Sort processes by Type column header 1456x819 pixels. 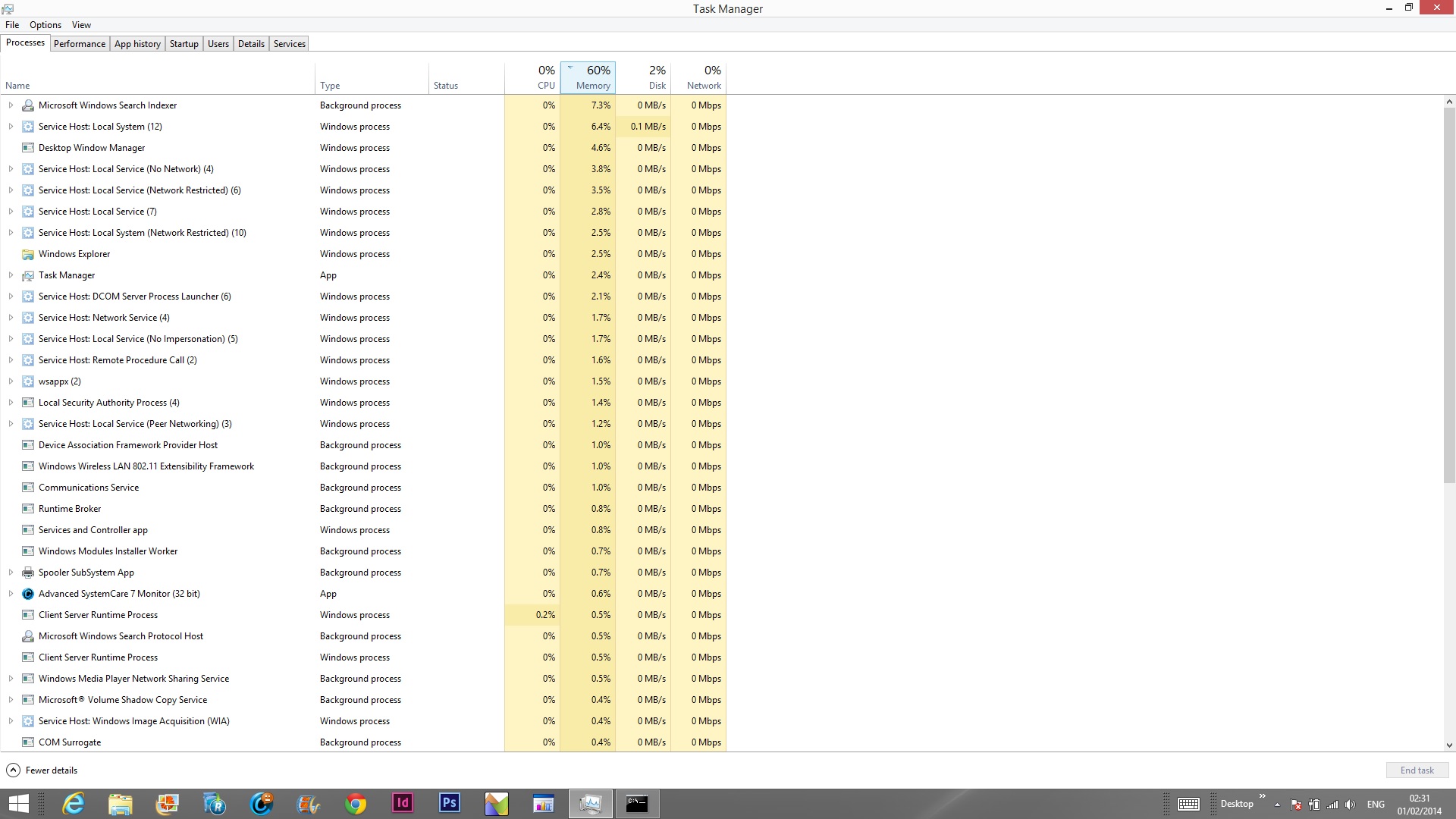click(372, 77)
